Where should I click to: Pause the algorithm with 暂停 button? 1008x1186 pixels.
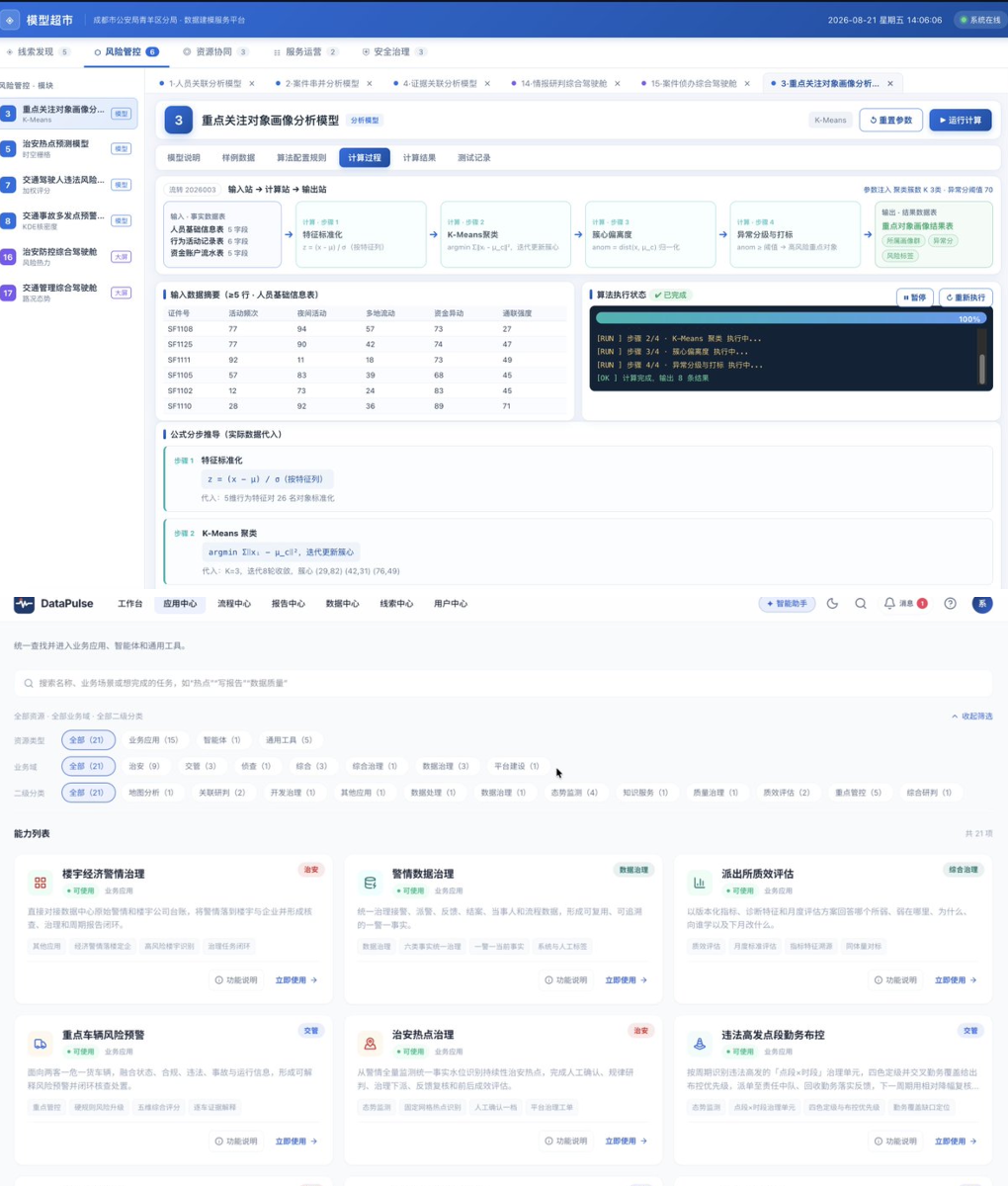[914, 297]
